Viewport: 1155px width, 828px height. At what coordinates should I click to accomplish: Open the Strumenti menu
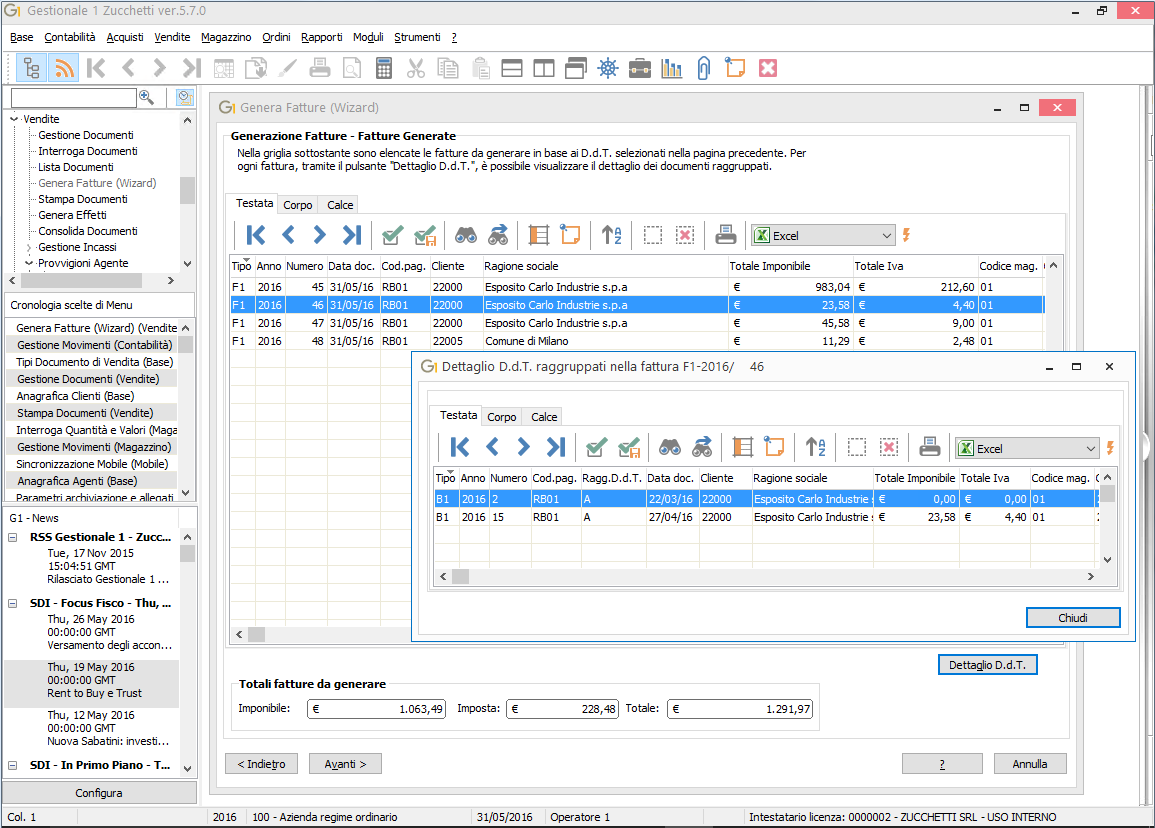[417, 37]
